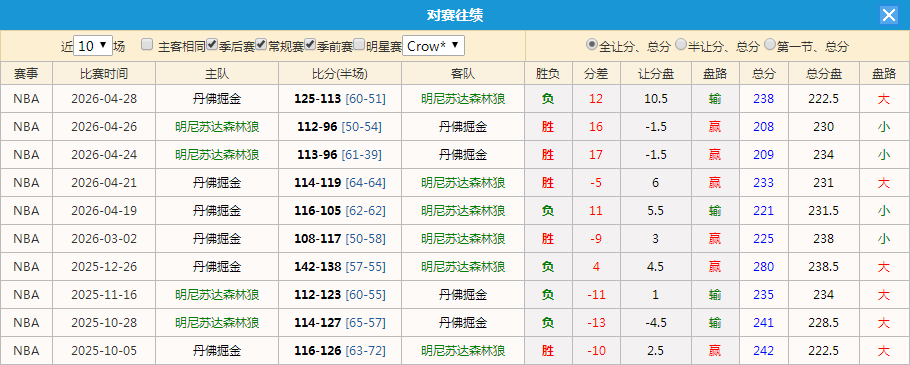Open the Crow* company dropdown
This screenshot has width=910, height=365.
coord(434,46)
